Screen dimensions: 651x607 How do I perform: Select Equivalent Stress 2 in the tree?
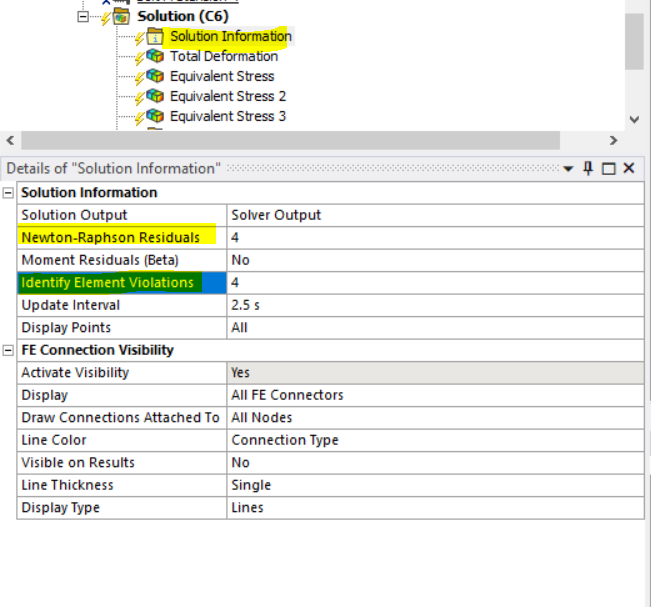click(227, 96)
